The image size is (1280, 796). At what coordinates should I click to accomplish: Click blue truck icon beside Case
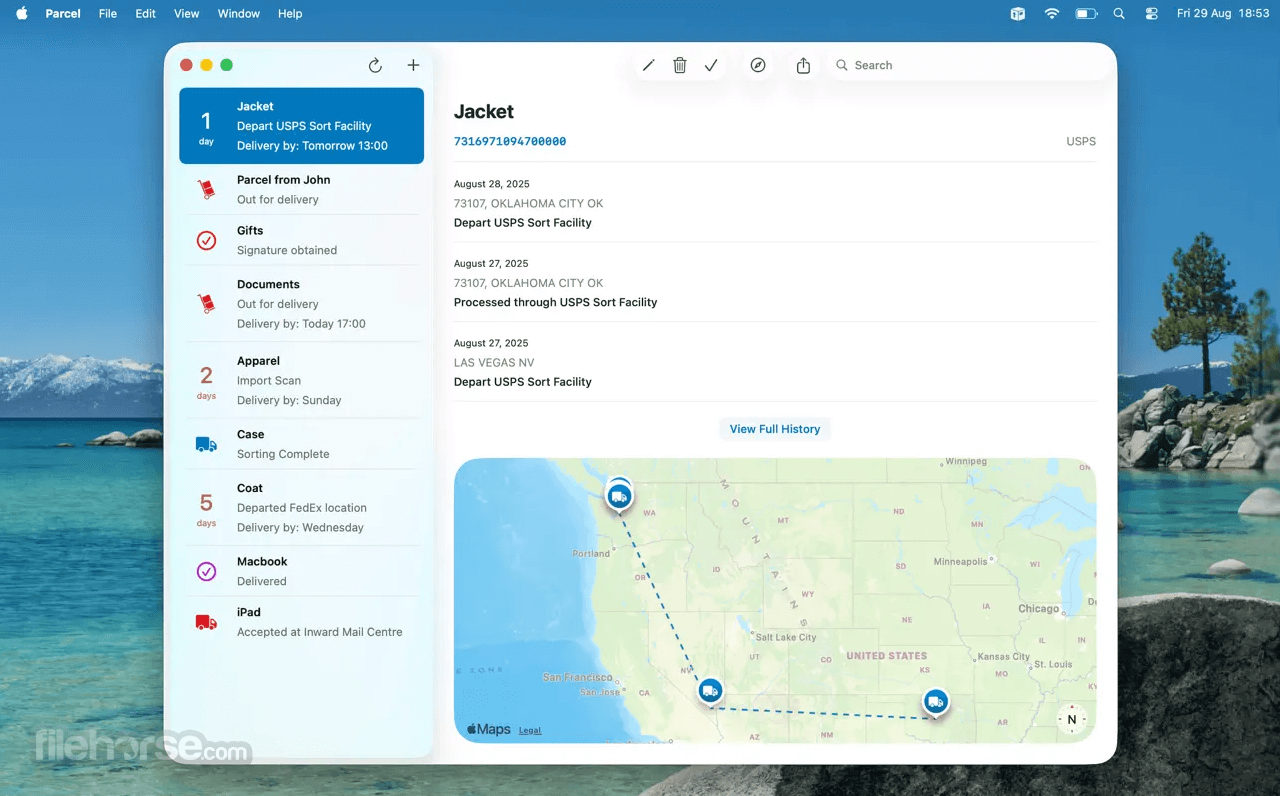tap(206, 444)
